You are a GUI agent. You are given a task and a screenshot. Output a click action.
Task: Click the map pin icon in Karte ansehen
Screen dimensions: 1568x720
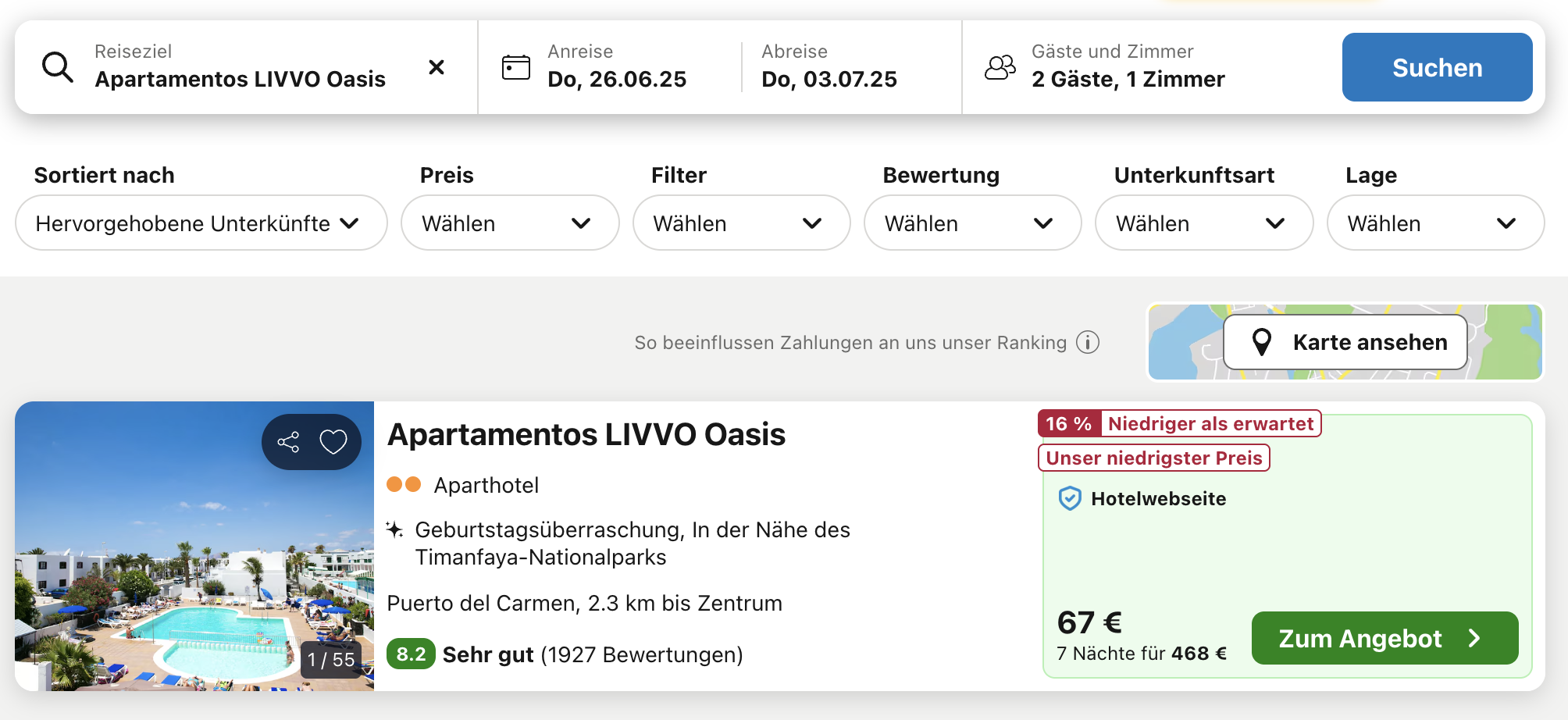(1262, 342)
